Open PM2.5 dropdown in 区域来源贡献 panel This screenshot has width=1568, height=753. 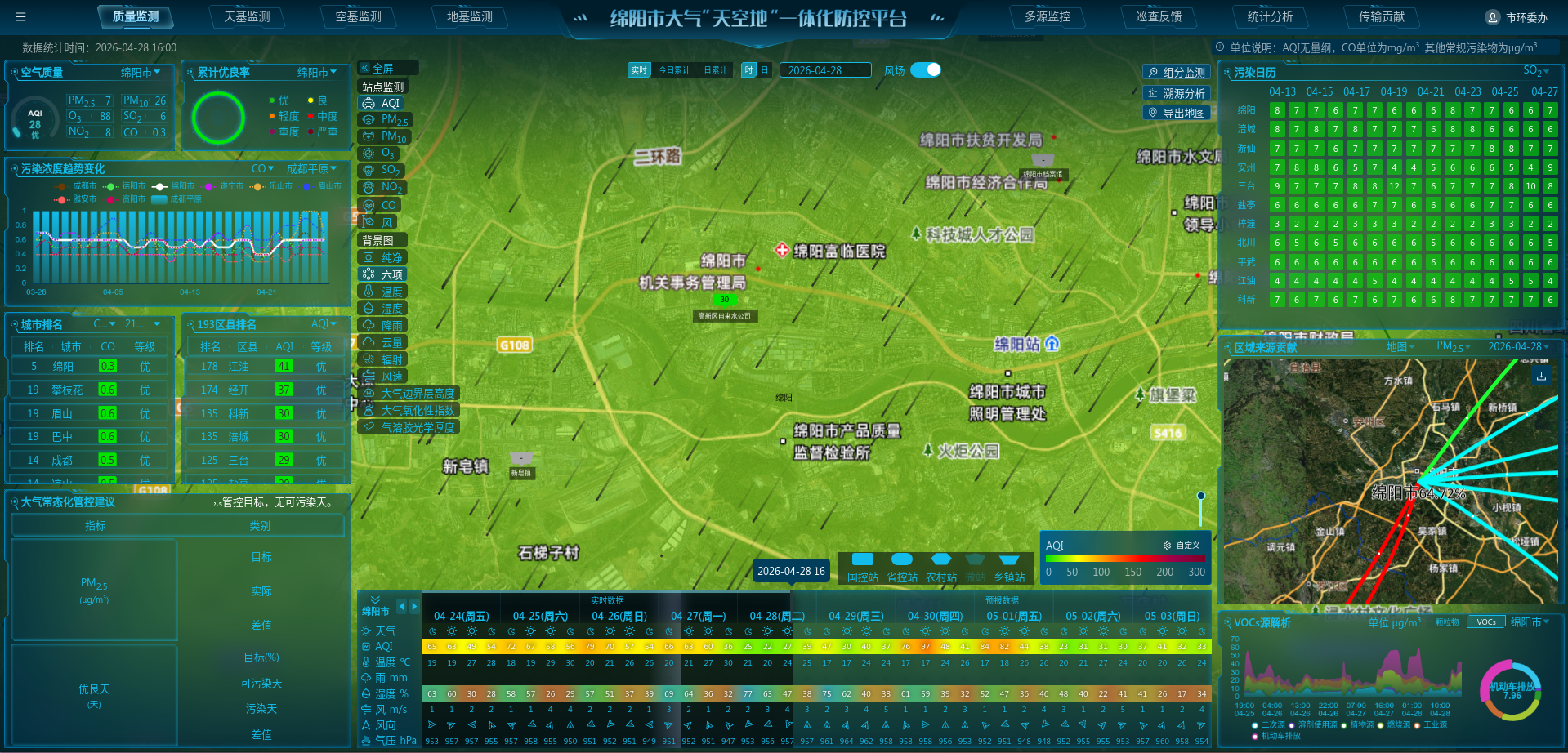tap(1454, 346)
